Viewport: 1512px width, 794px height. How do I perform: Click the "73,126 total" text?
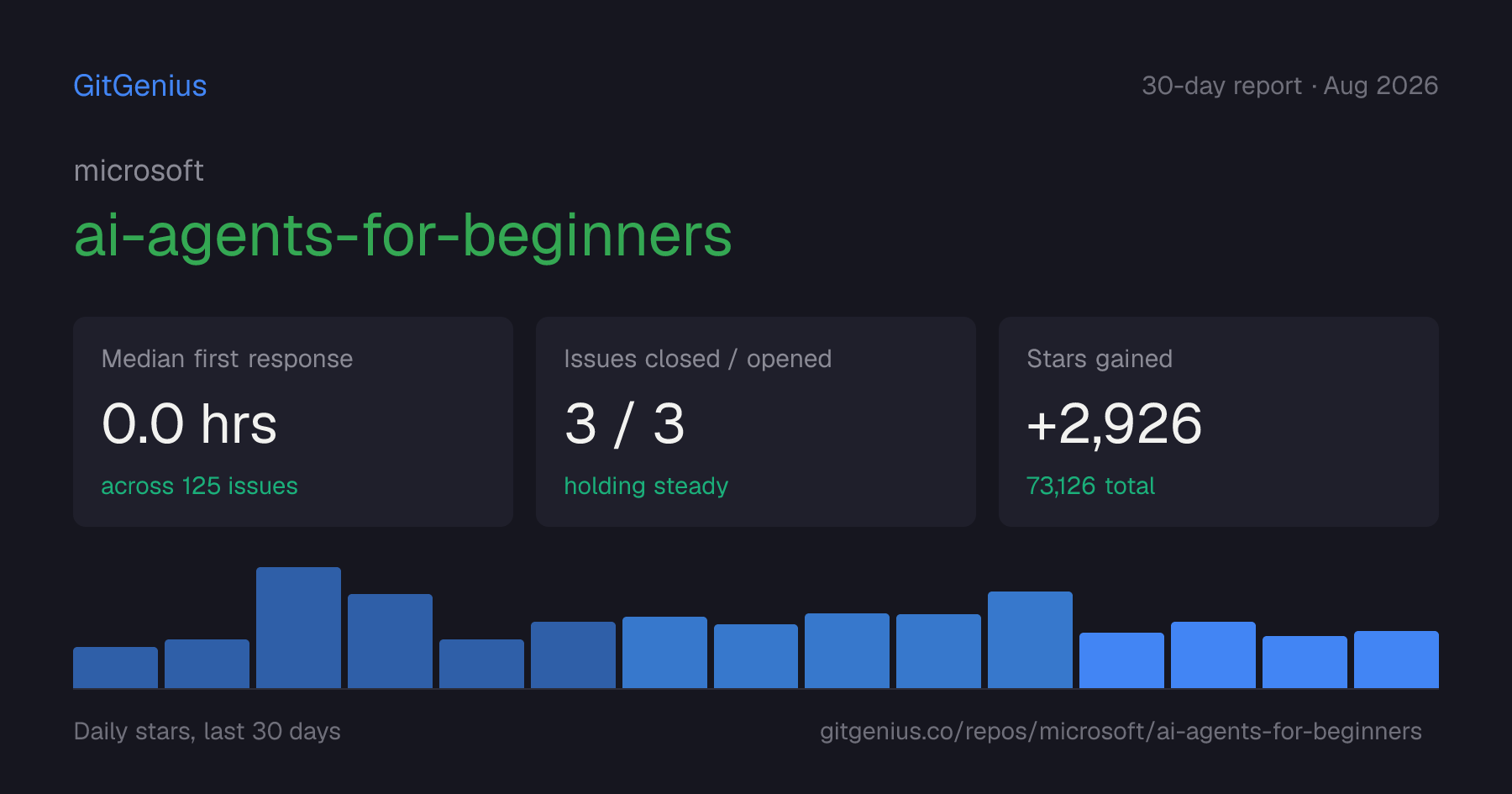click(x=1090, y=486)
